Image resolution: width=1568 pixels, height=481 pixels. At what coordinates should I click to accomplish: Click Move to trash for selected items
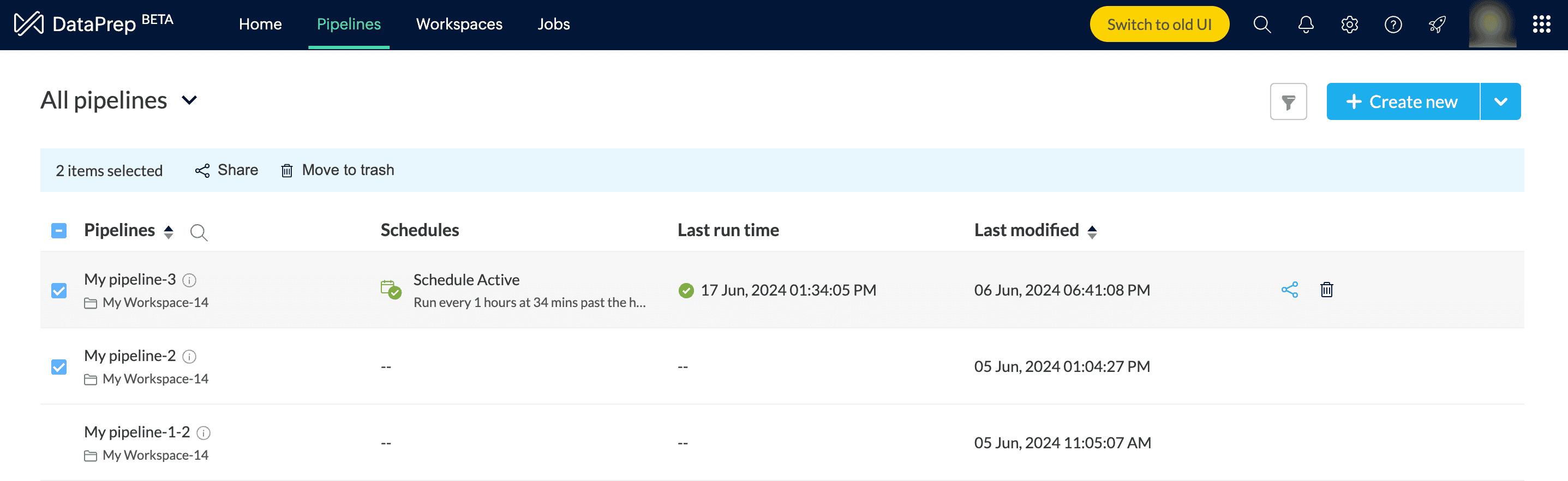point(338,170)
